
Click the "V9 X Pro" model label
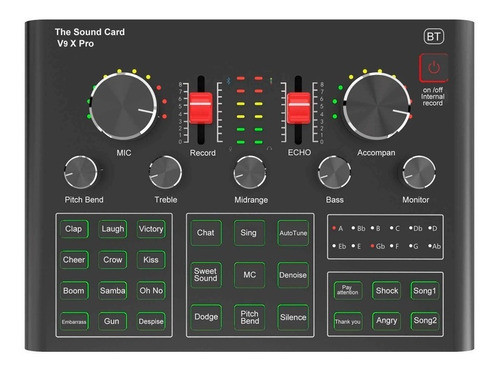pos(75,44)
